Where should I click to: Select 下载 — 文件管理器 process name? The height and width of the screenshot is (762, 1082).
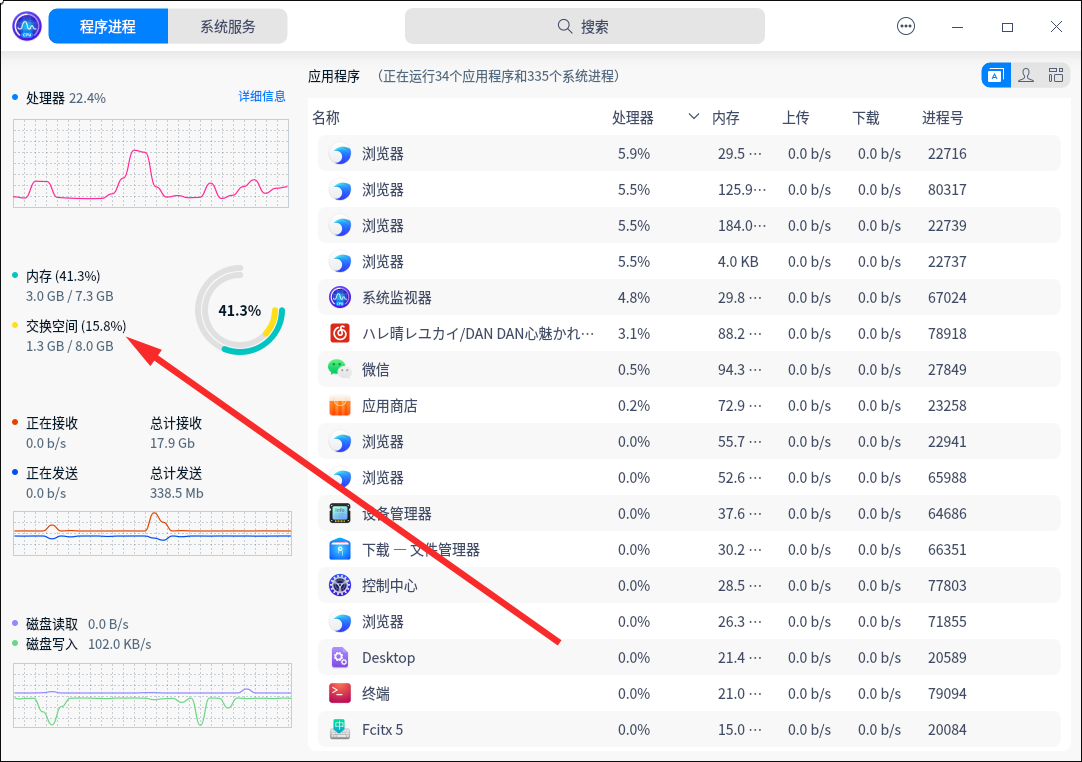(x=421, y=549)
